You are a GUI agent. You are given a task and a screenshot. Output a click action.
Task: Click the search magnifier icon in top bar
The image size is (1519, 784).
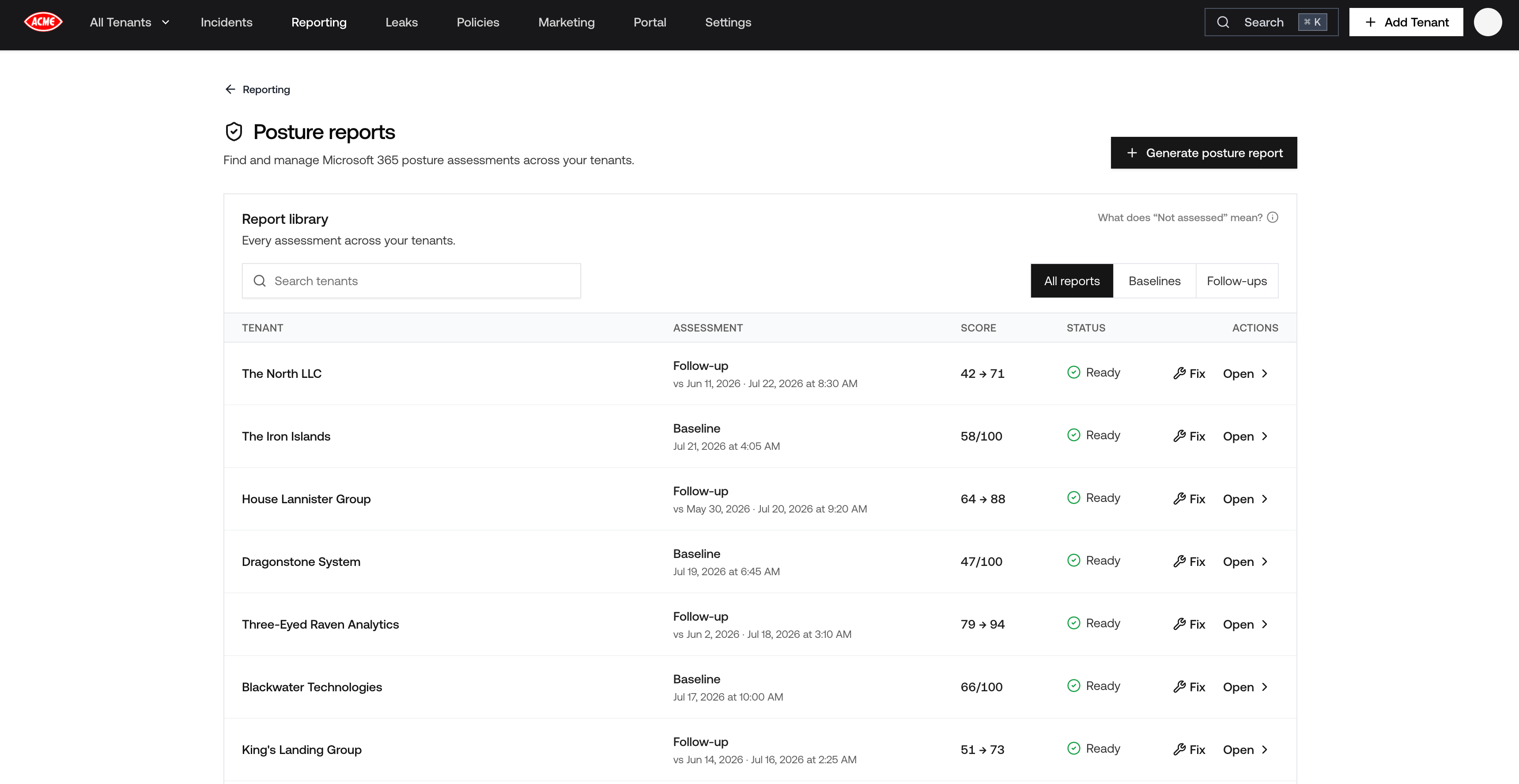click(x=1223, y=22)
